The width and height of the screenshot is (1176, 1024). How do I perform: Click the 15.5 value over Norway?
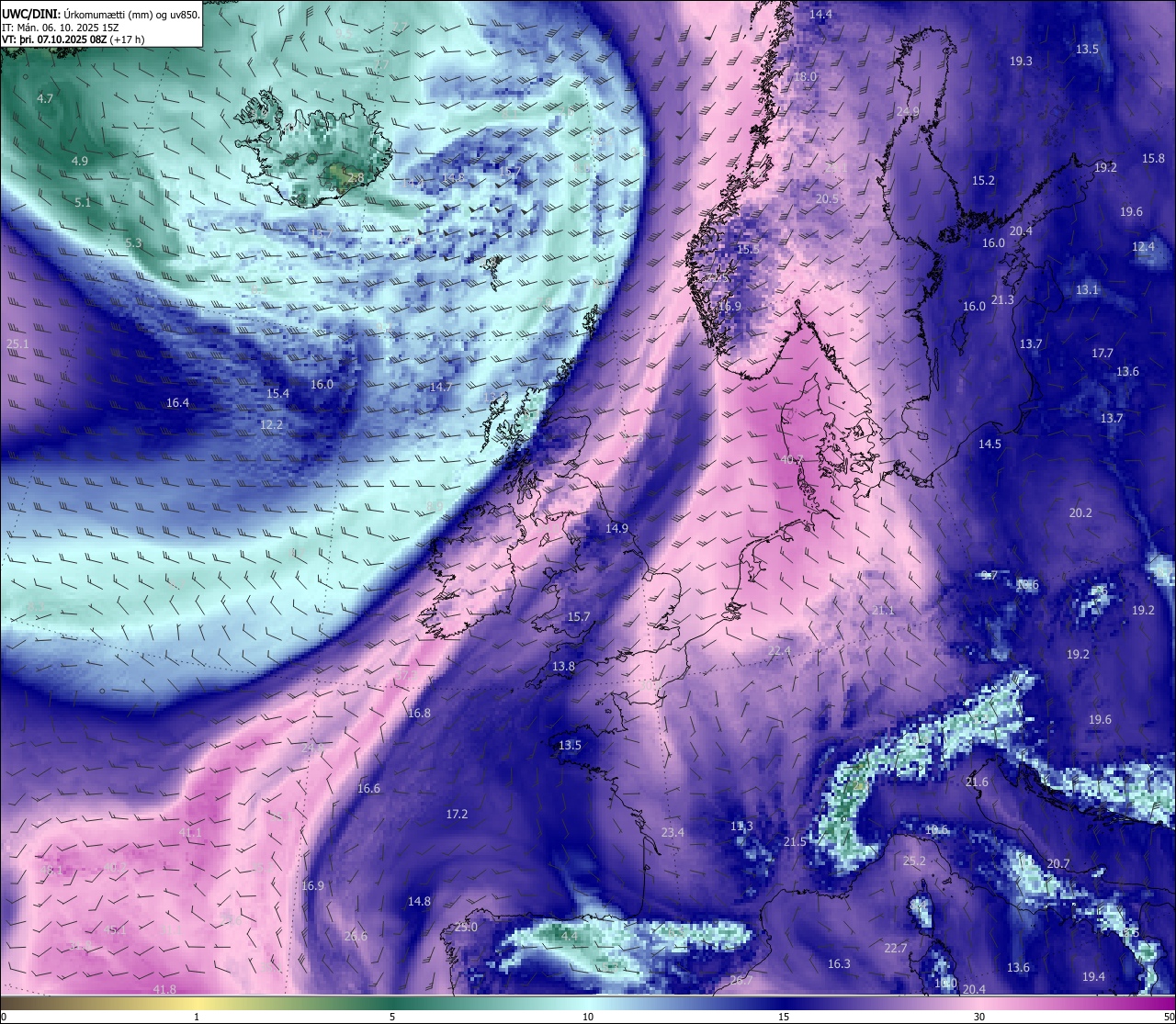(748, 249)
